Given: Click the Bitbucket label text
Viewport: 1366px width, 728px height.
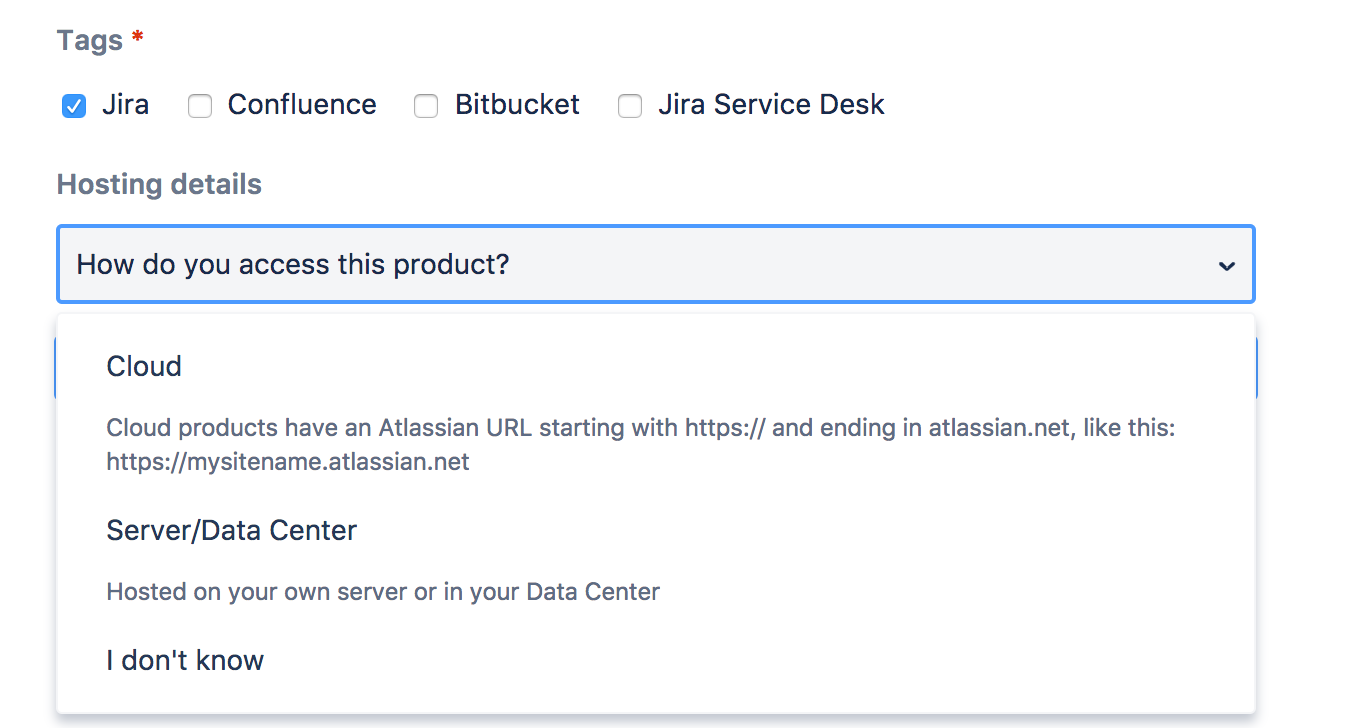Looking at the screenshot, I should [x=517, y=105].
